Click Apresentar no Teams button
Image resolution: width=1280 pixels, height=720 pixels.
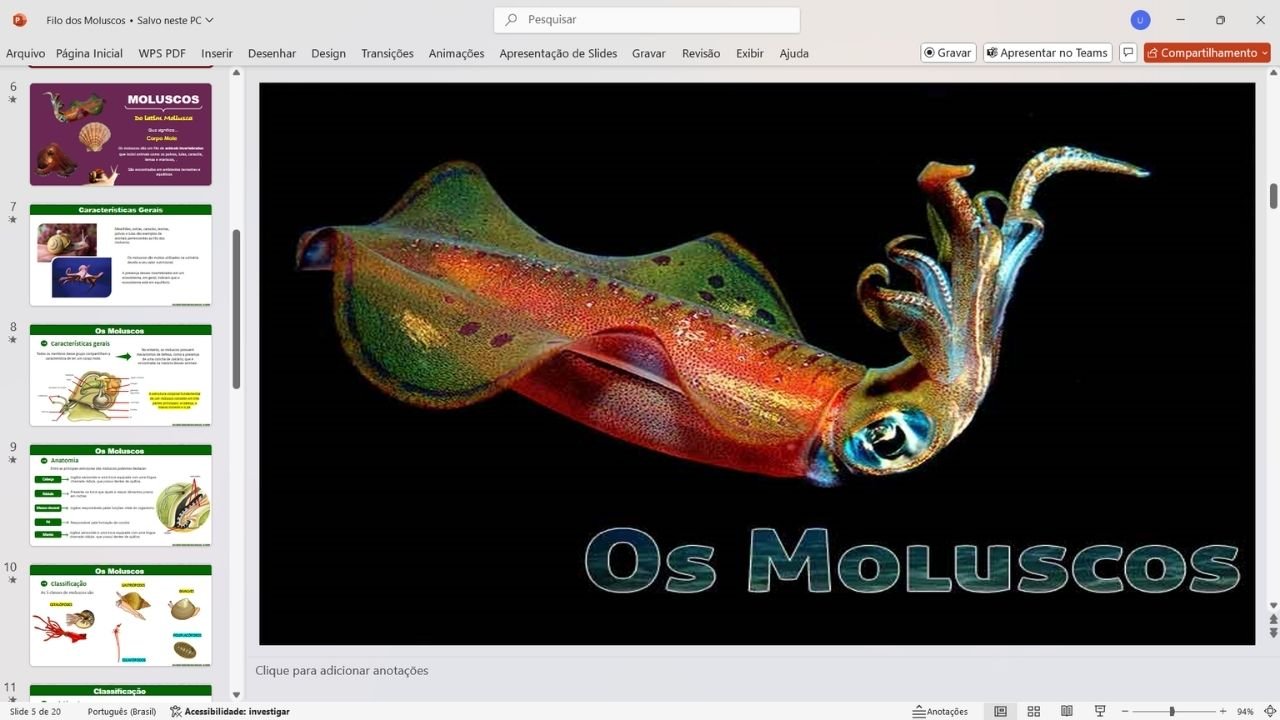coord(1048,53)
